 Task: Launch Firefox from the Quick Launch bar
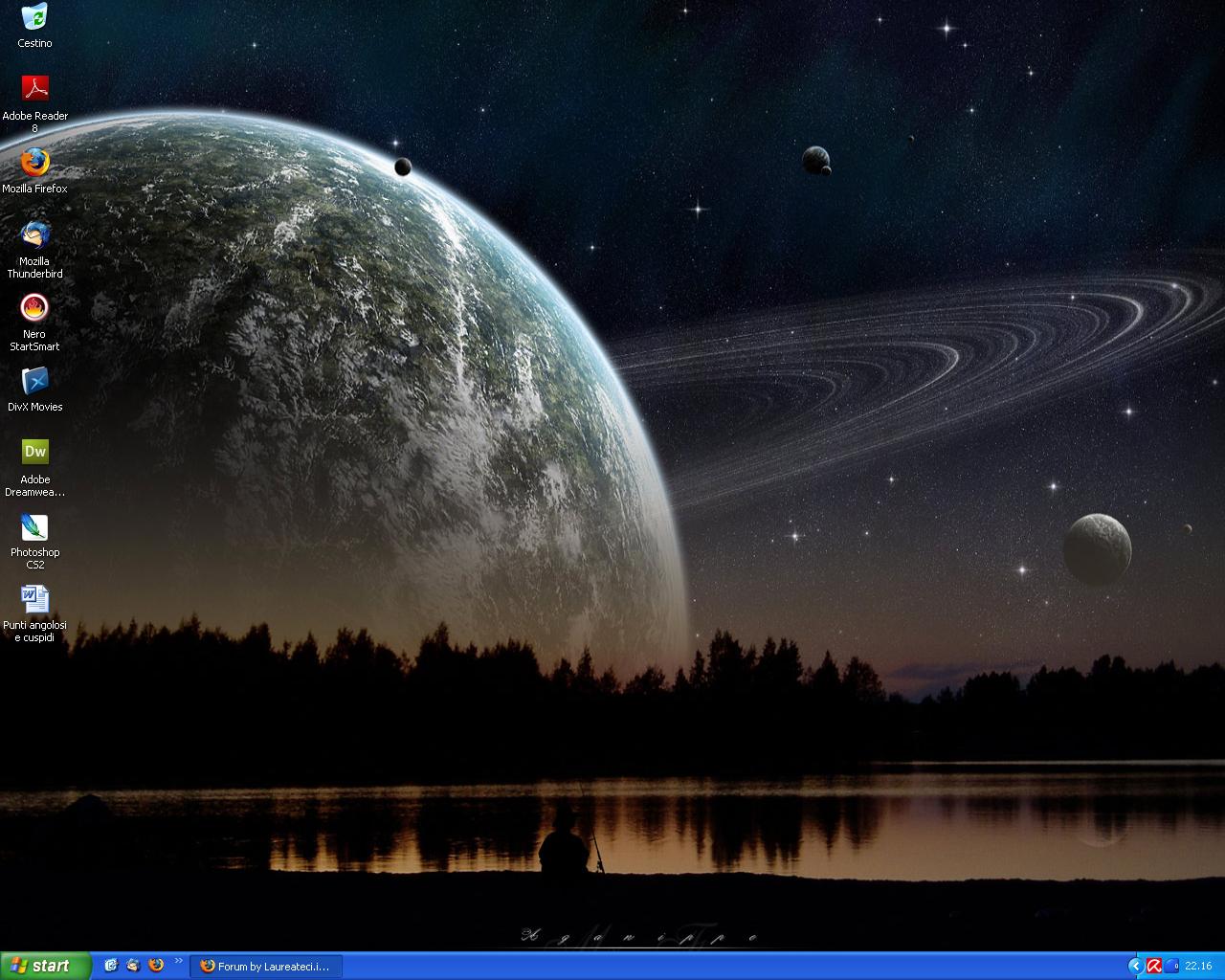[156, 966]
